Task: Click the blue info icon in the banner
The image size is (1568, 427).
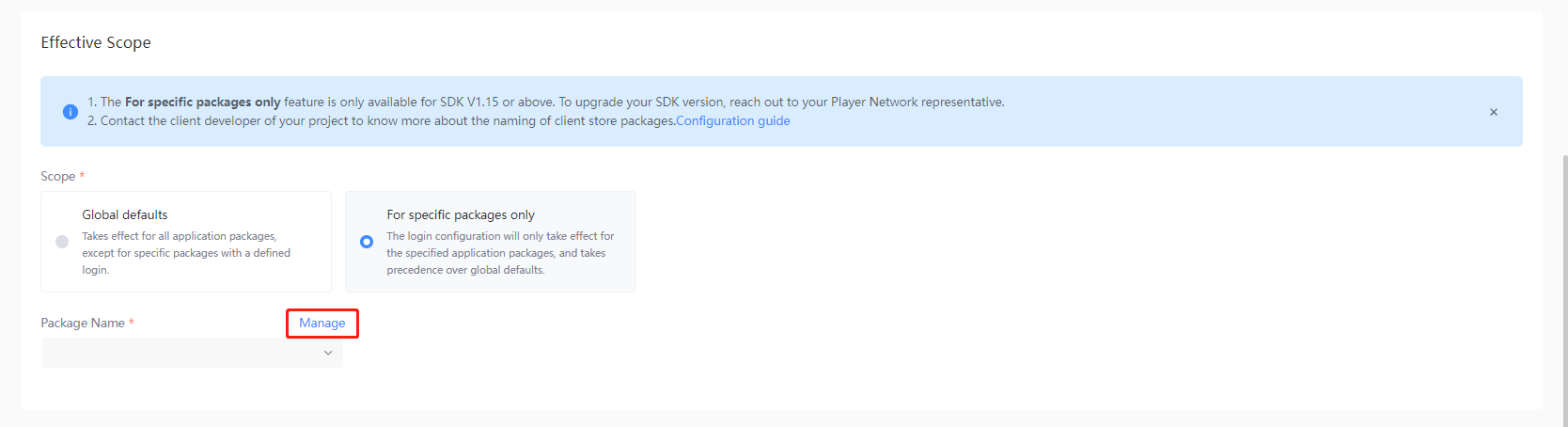Action: [71, 112]
